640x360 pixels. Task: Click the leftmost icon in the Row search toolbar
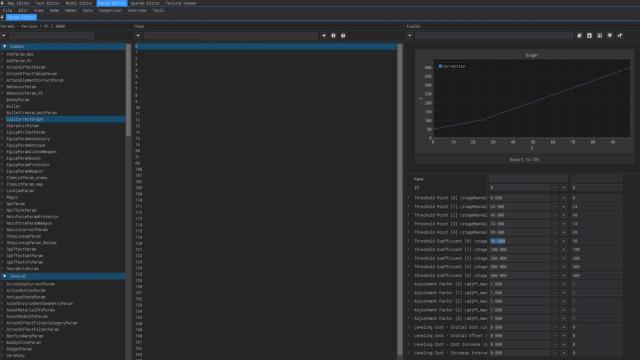(324, 36)
